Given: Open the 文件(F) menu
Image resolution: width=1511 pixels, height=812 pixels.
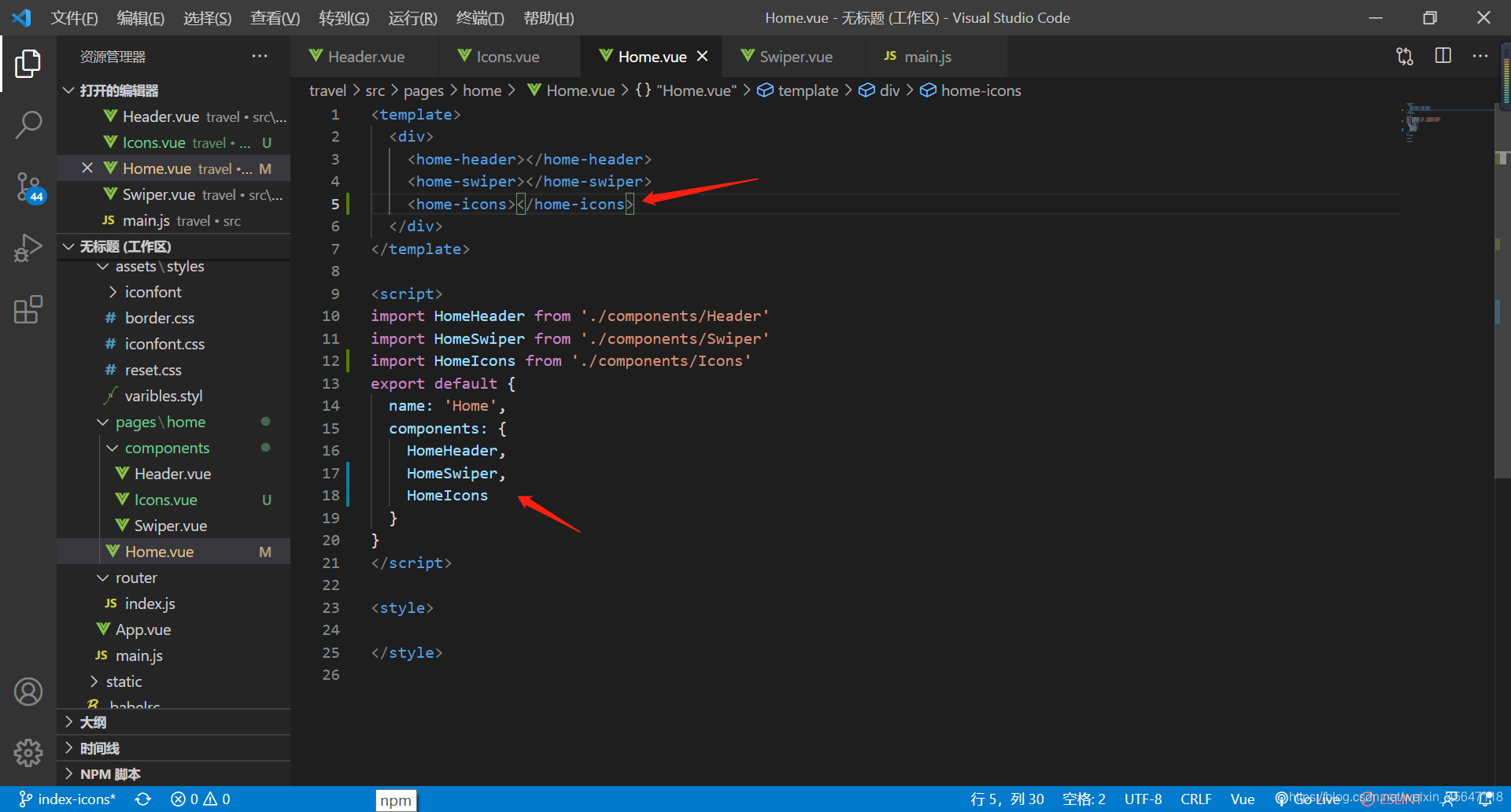Looking at the screenshot, I should pos(74,17).
